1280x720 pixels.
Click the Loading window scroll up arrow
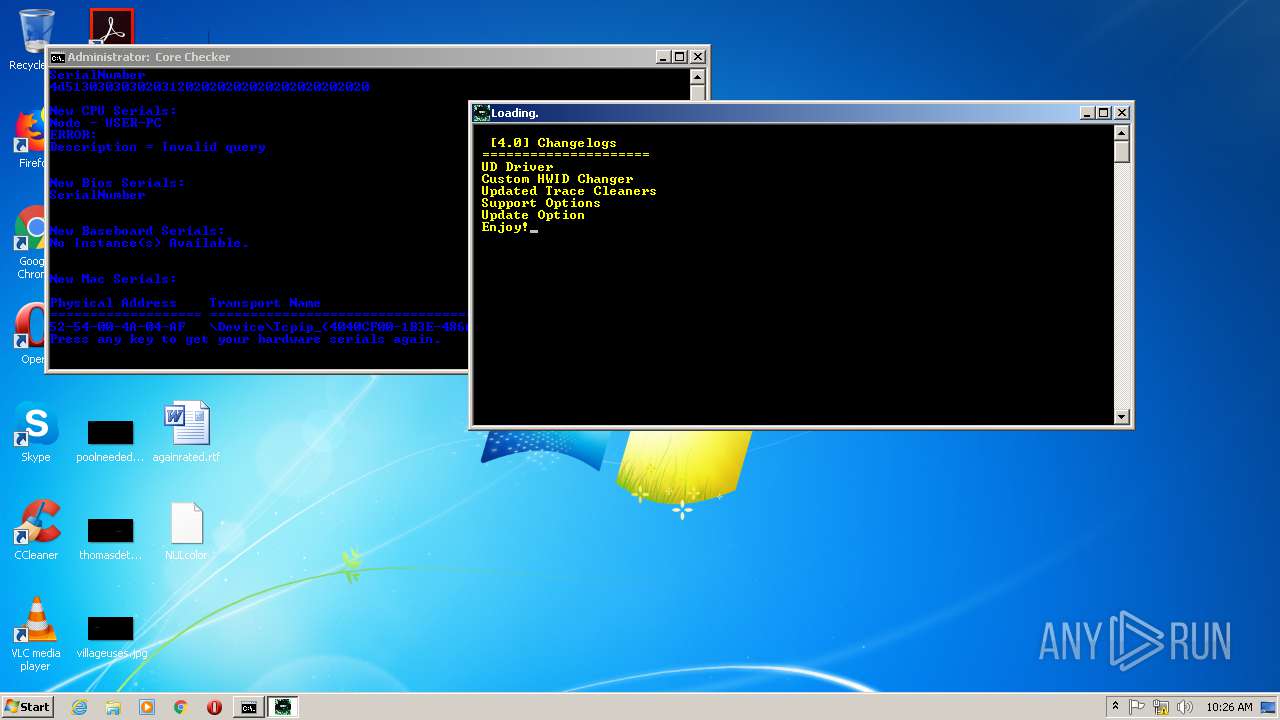tap(1122, 133)
